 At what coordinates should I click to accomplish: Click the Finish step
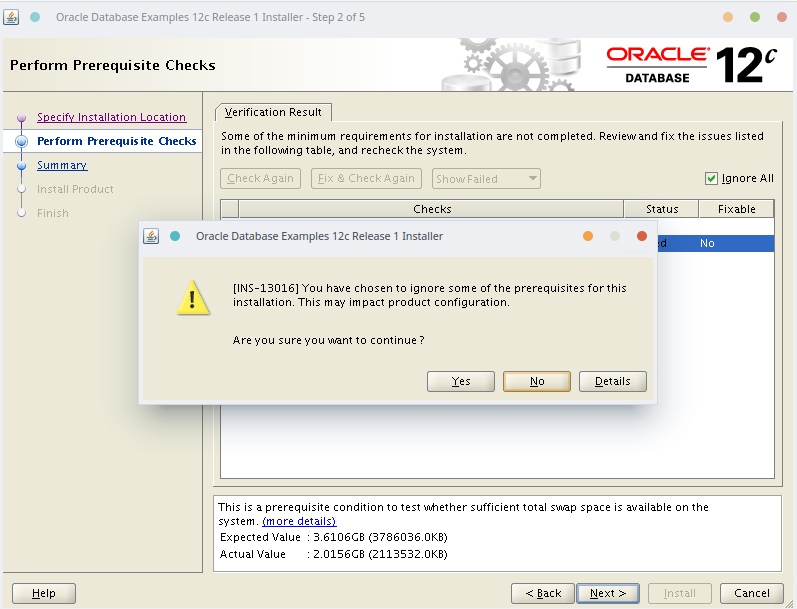click(53, 213)
